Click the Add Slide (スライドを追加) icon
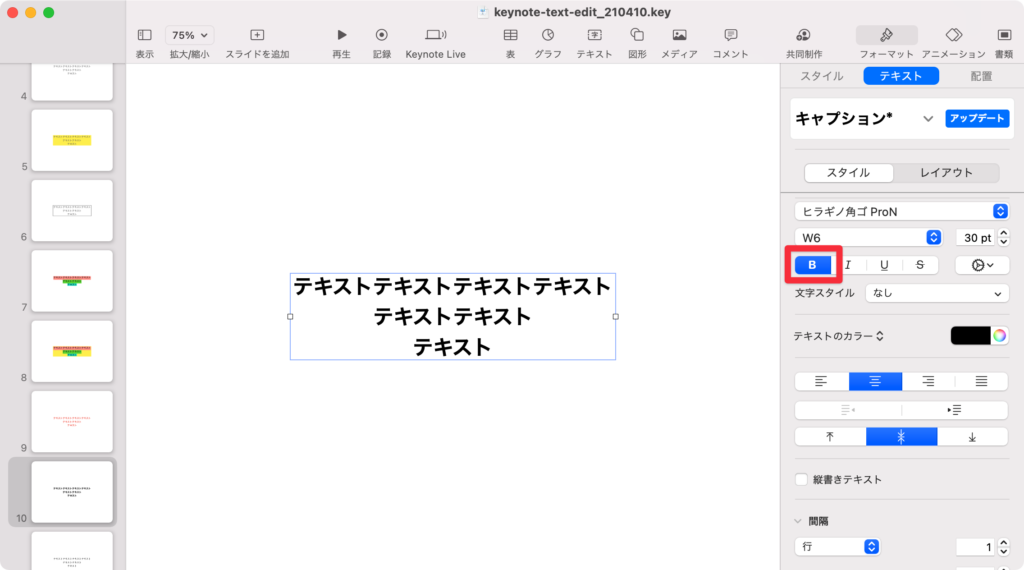Image resolution: width=1024 pixels, height=570 pixels. 257,35
